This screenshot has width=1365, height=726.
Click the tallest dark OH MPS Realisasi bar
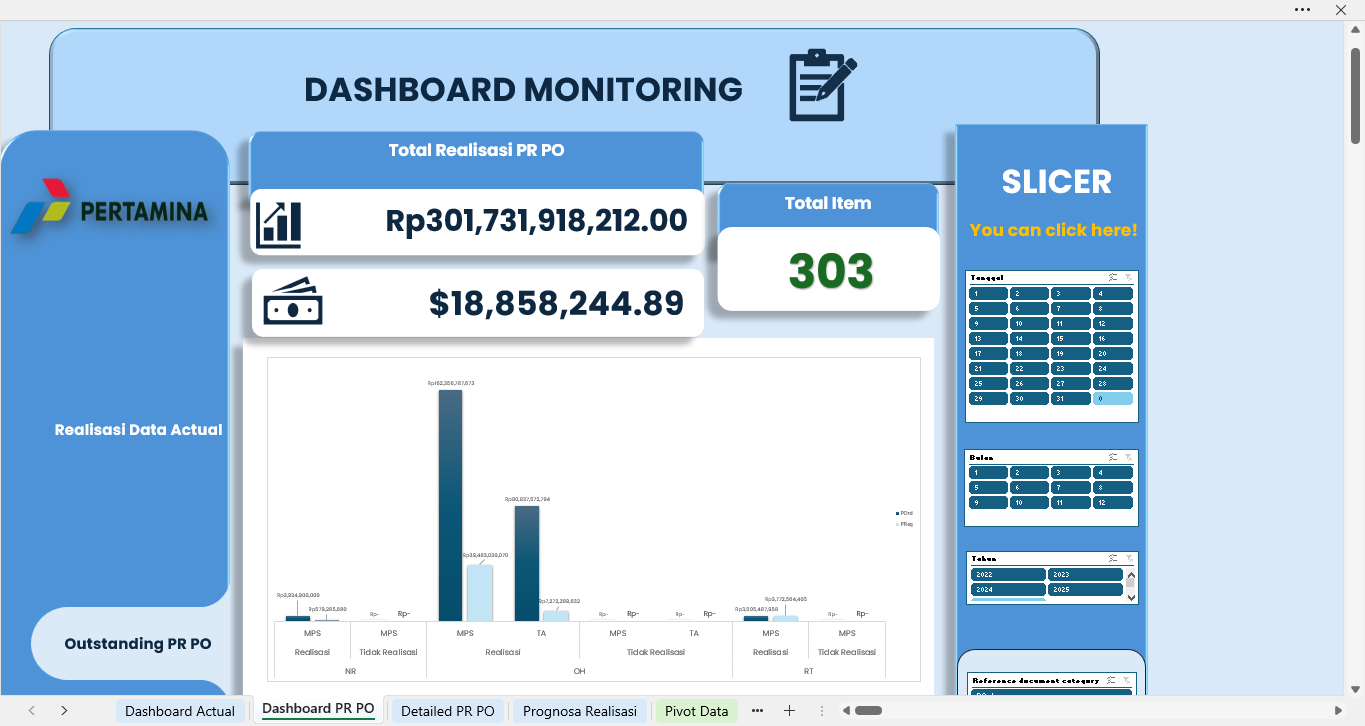pyautogui.click(x=450, y=505)
